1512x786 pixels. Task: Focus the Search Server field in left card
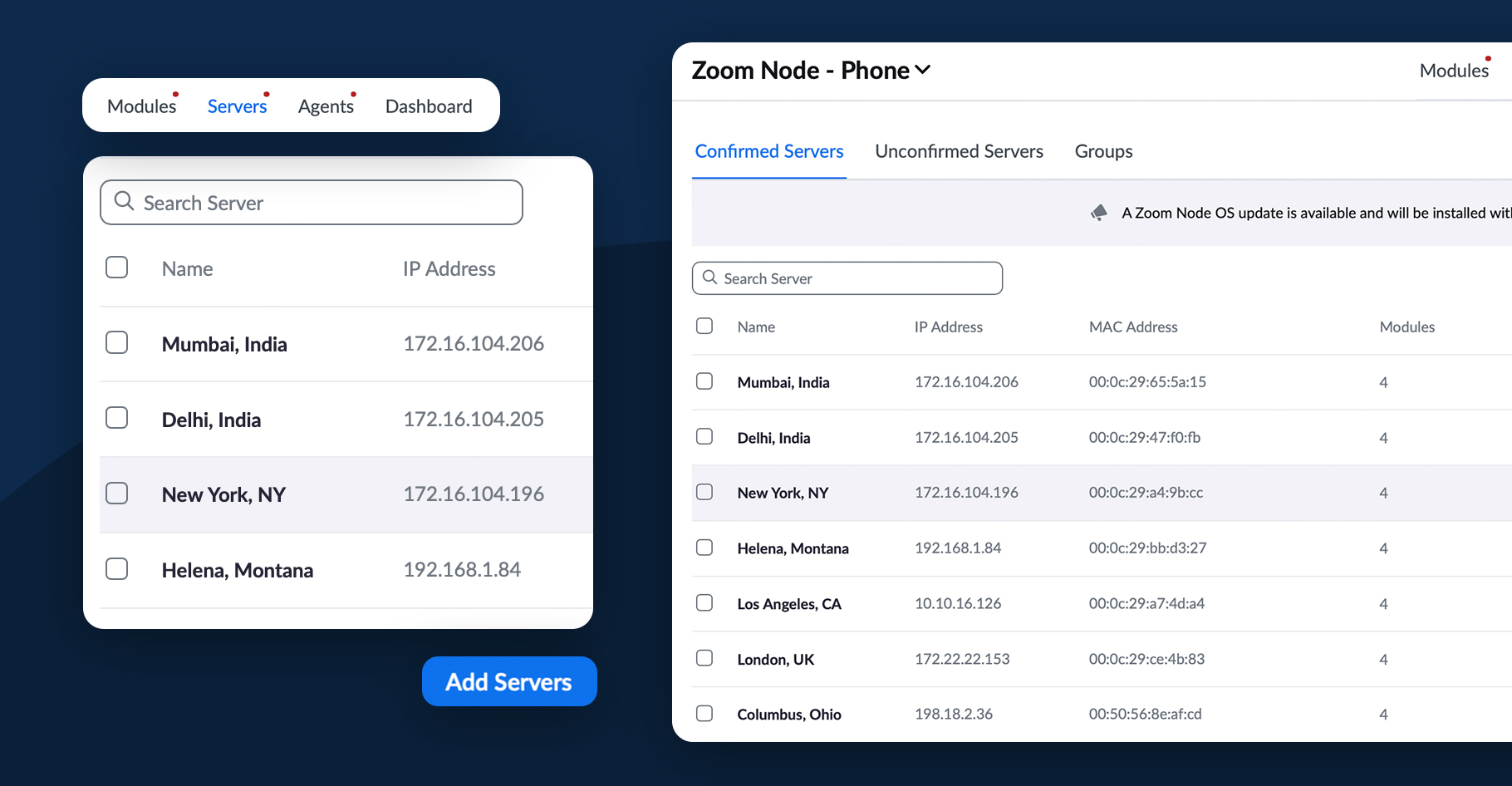(324, 203)
